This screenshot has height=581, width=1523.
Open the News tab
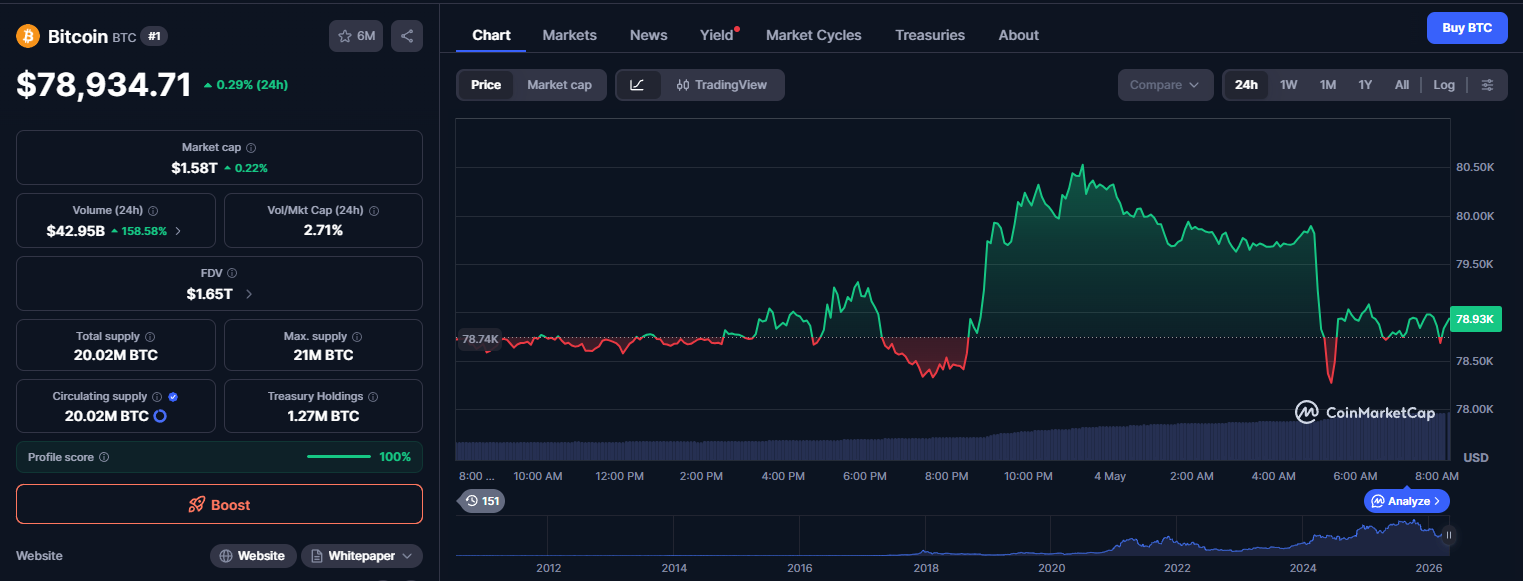[648, 35]
